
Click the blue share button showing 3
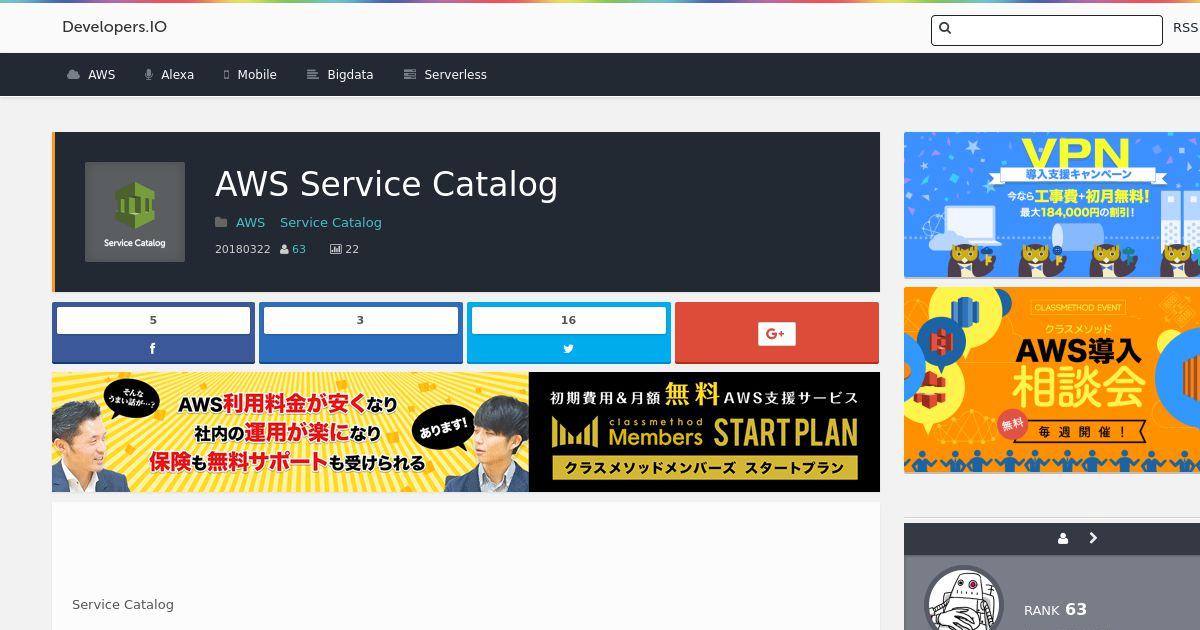tap(361, 333)
